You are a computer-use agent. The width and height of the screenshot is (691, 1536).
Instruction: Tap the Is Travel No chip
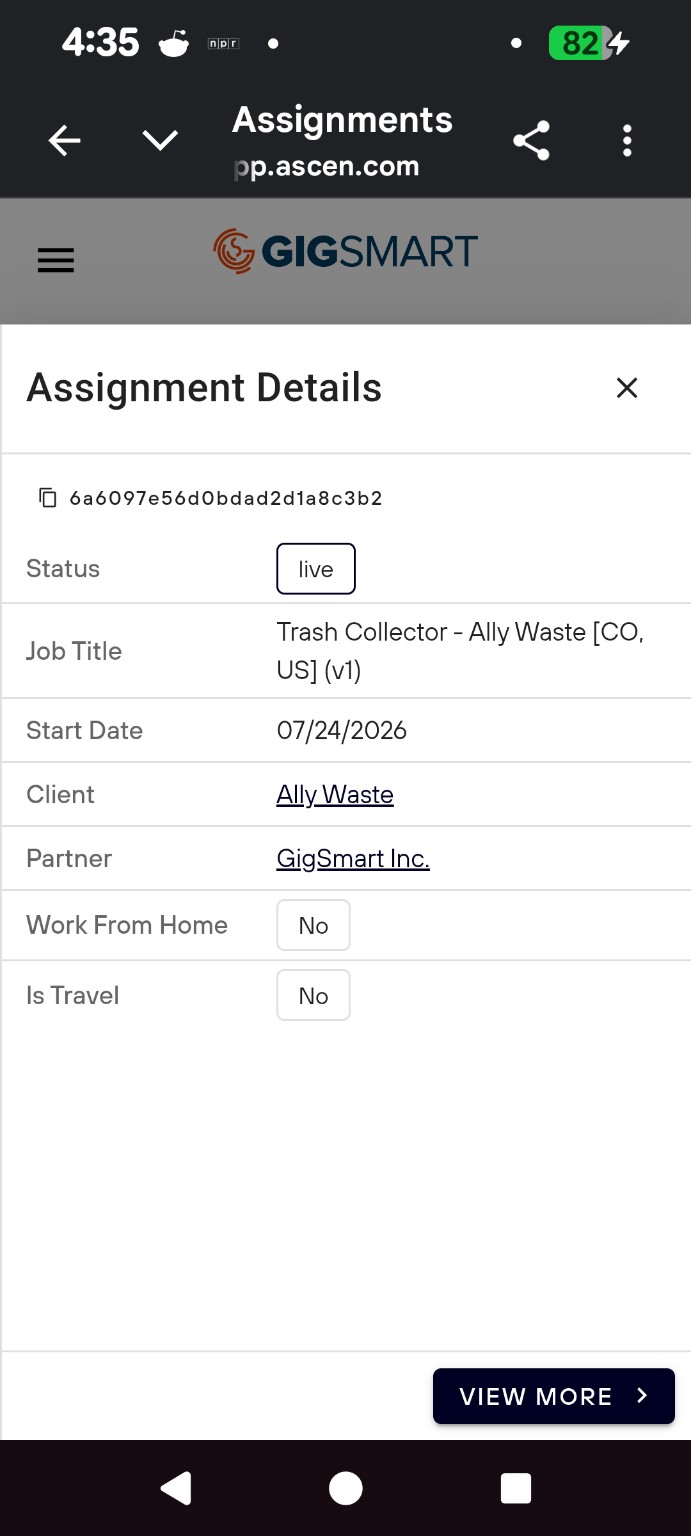pyautogui.click(x=313, y=995)
